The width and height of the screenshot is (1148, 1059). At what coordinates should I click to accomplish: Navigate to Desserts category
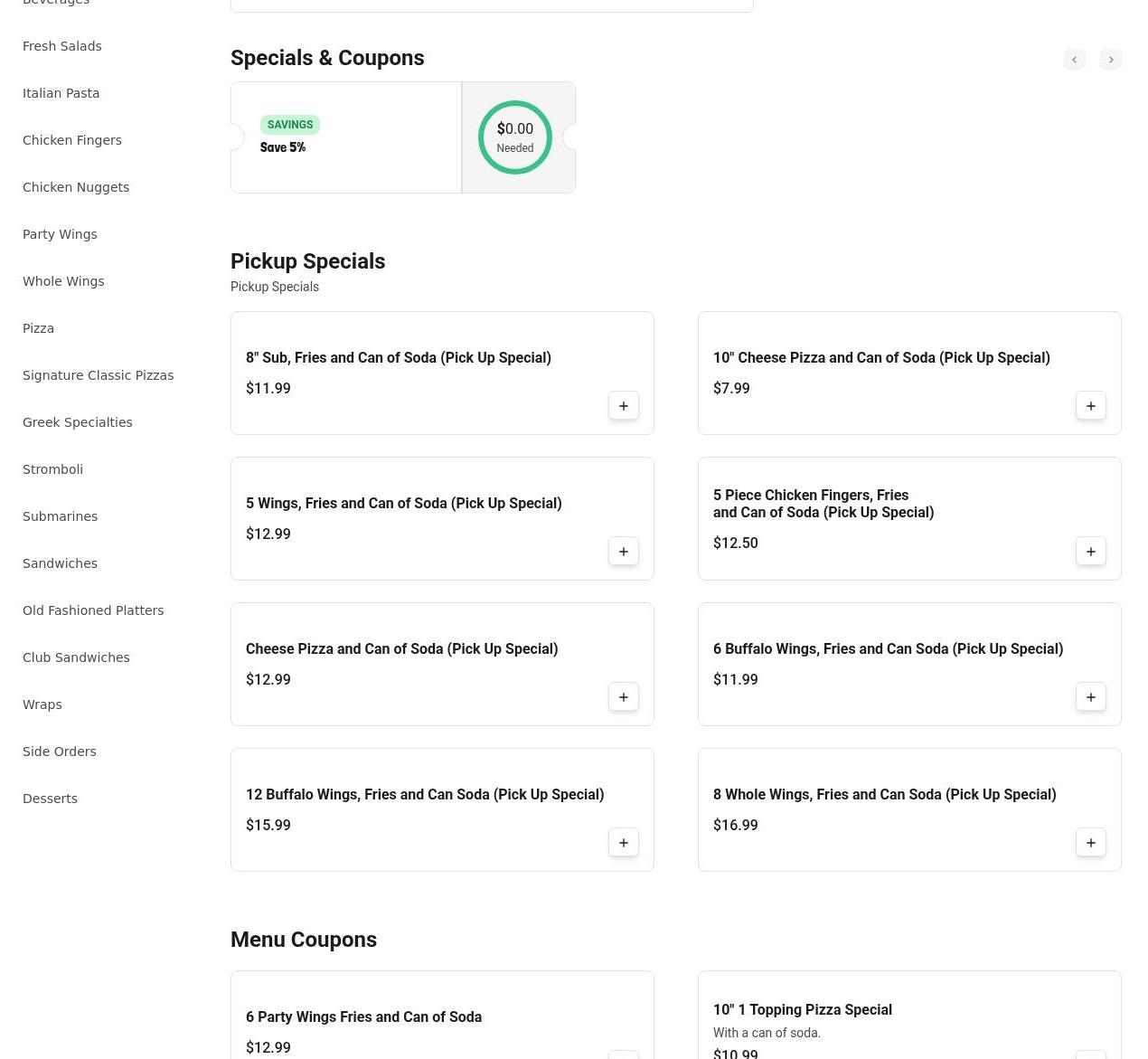pos(50,799)
